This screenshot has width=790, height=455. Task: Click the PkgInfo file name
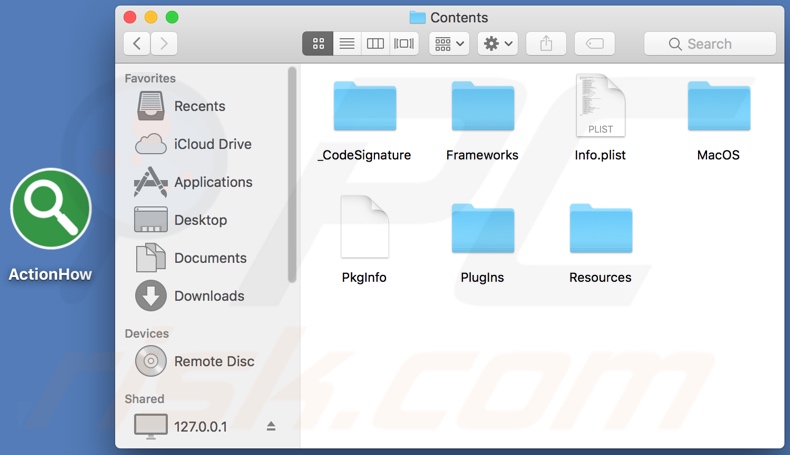coord(364,278)
